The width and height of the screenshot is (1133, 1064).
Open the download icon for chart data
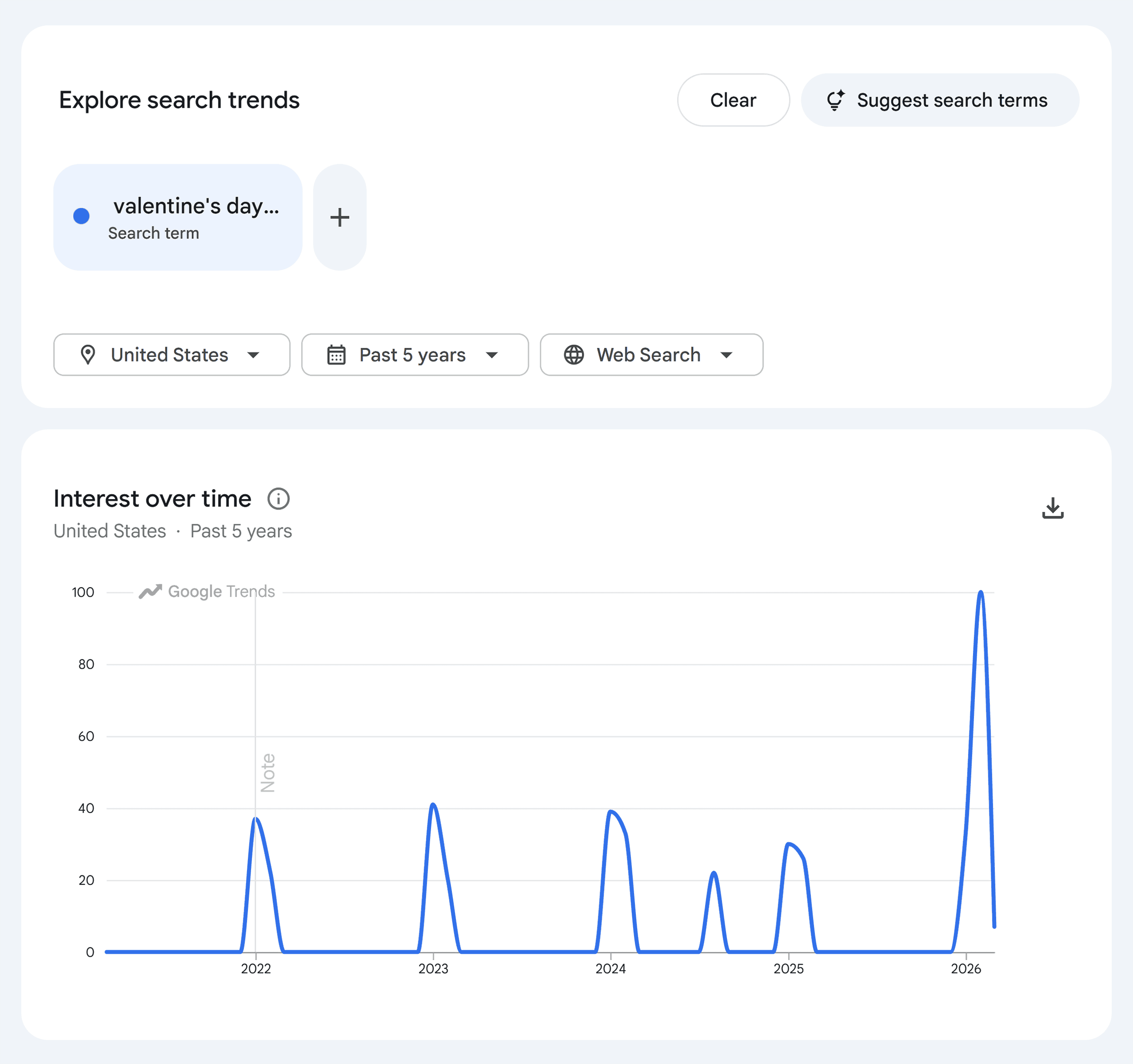(1053, 507)
